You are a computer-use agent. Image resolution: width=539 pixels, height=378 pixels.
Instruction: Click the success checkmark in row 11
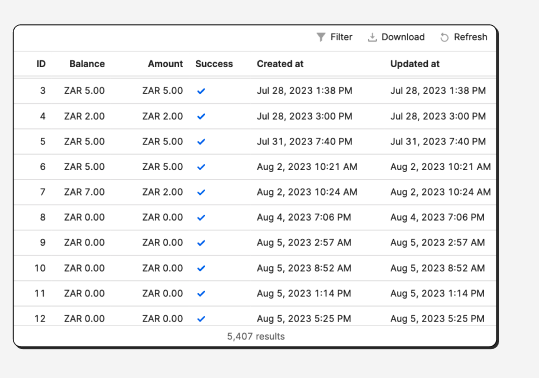point(201,293)
